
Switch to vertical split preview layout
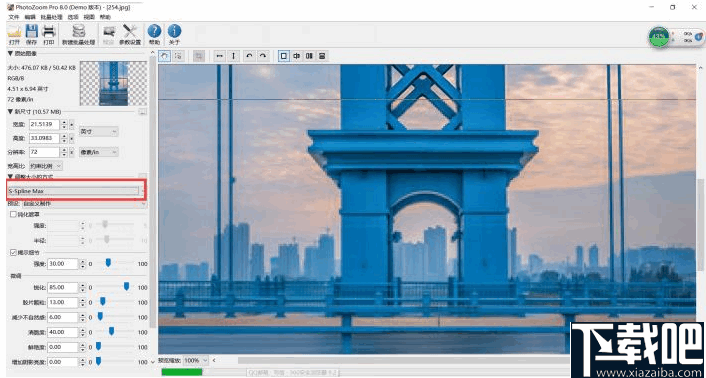(x=296, y=56)
